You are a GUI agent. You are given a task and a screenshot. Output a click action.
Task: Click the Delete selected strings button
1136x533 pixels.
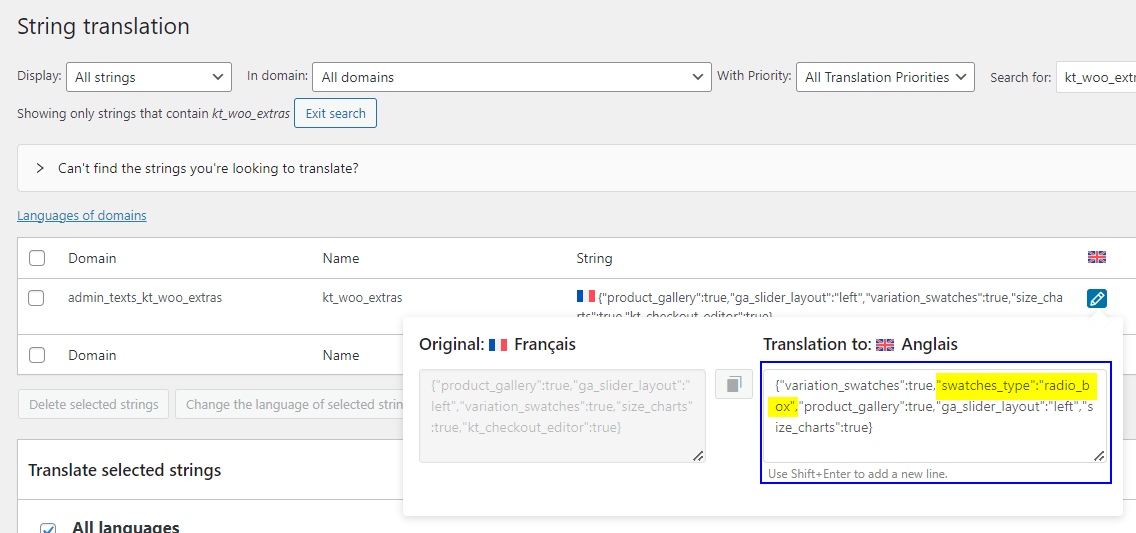pyautogui.click(x=94, y=405)
